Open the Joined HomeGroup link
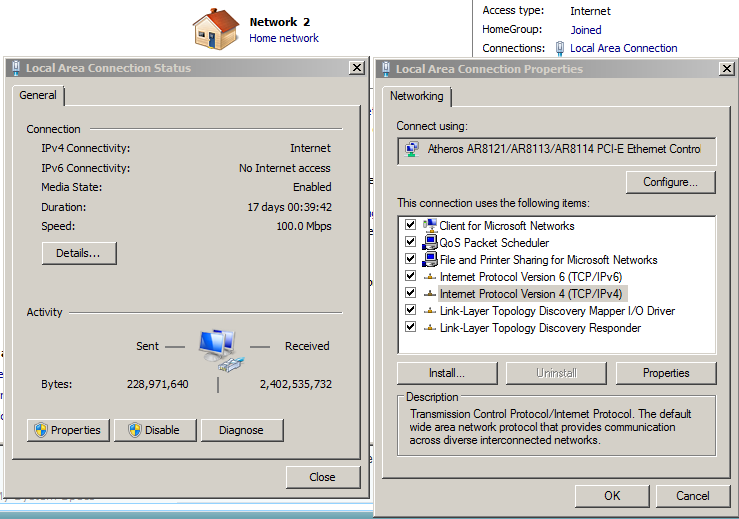The width and height of the screenshot is (739, 519). tap(586, 30)
